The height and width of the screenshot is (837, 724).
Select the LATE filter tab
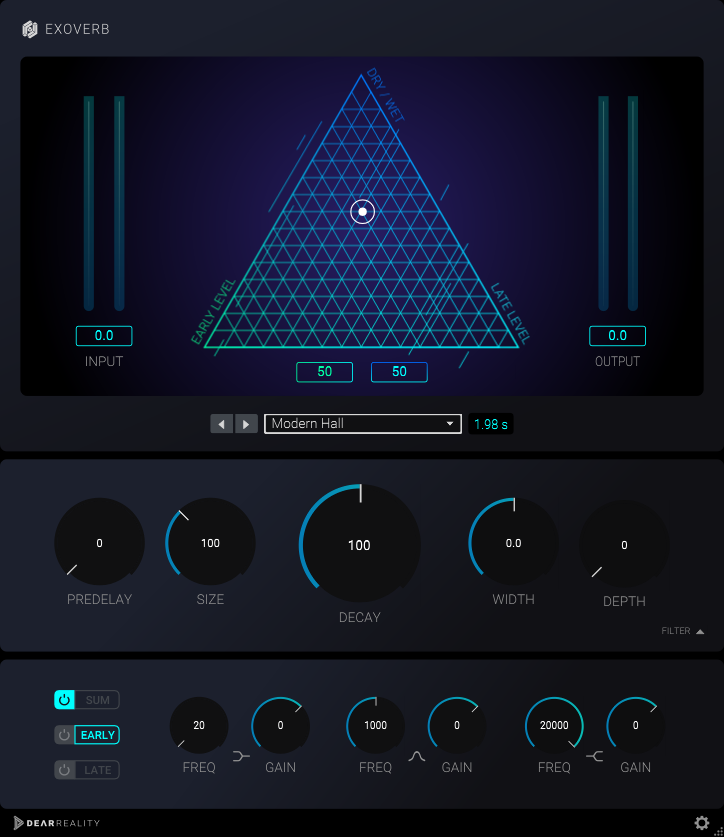98,770
